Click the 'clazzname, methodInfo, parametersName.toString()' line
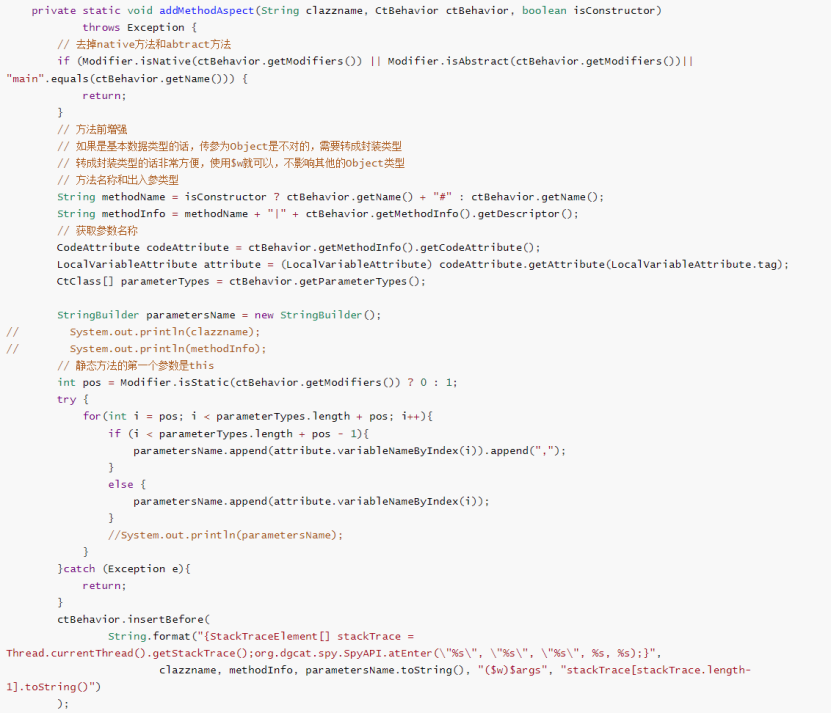Screen dimensions: 831x714 455,671
